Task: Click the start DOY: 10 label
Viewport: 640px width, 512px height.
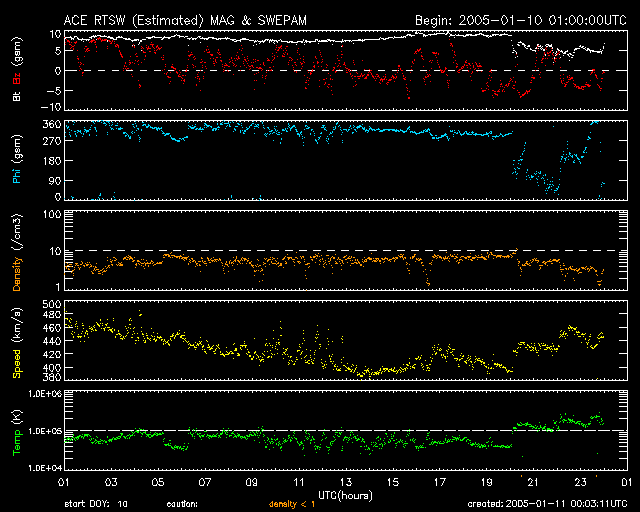Action: pyautogui.click(x=96, y=505)
